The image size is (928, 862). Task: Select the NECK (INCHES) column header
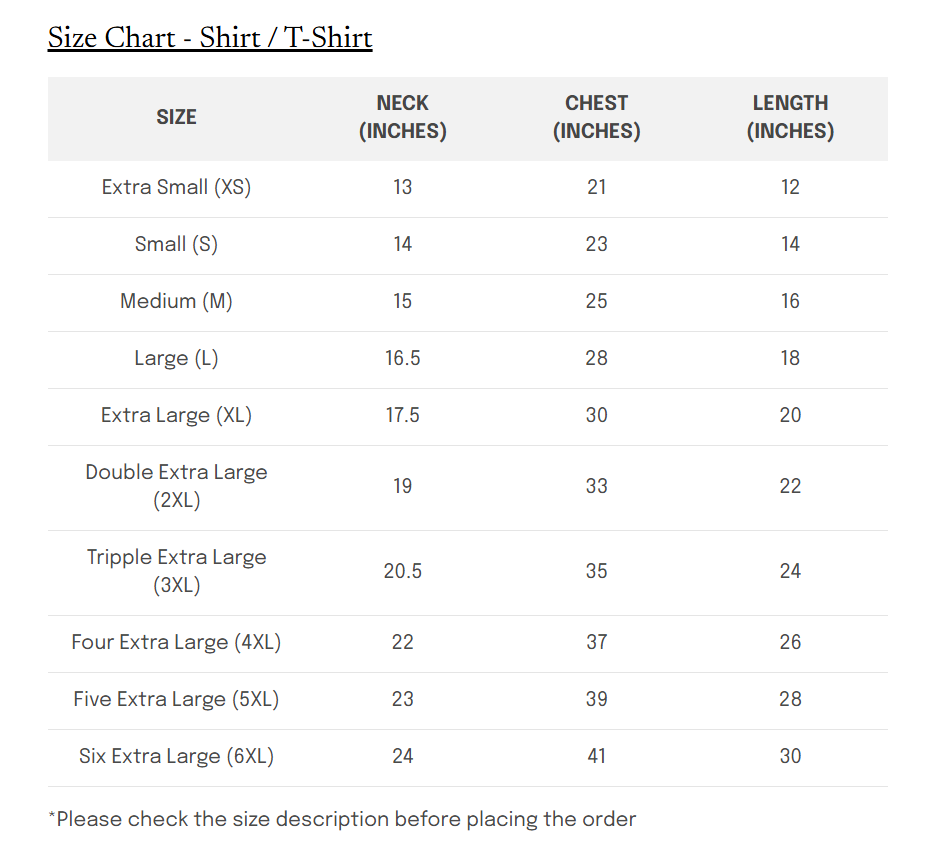click(402, 117)
